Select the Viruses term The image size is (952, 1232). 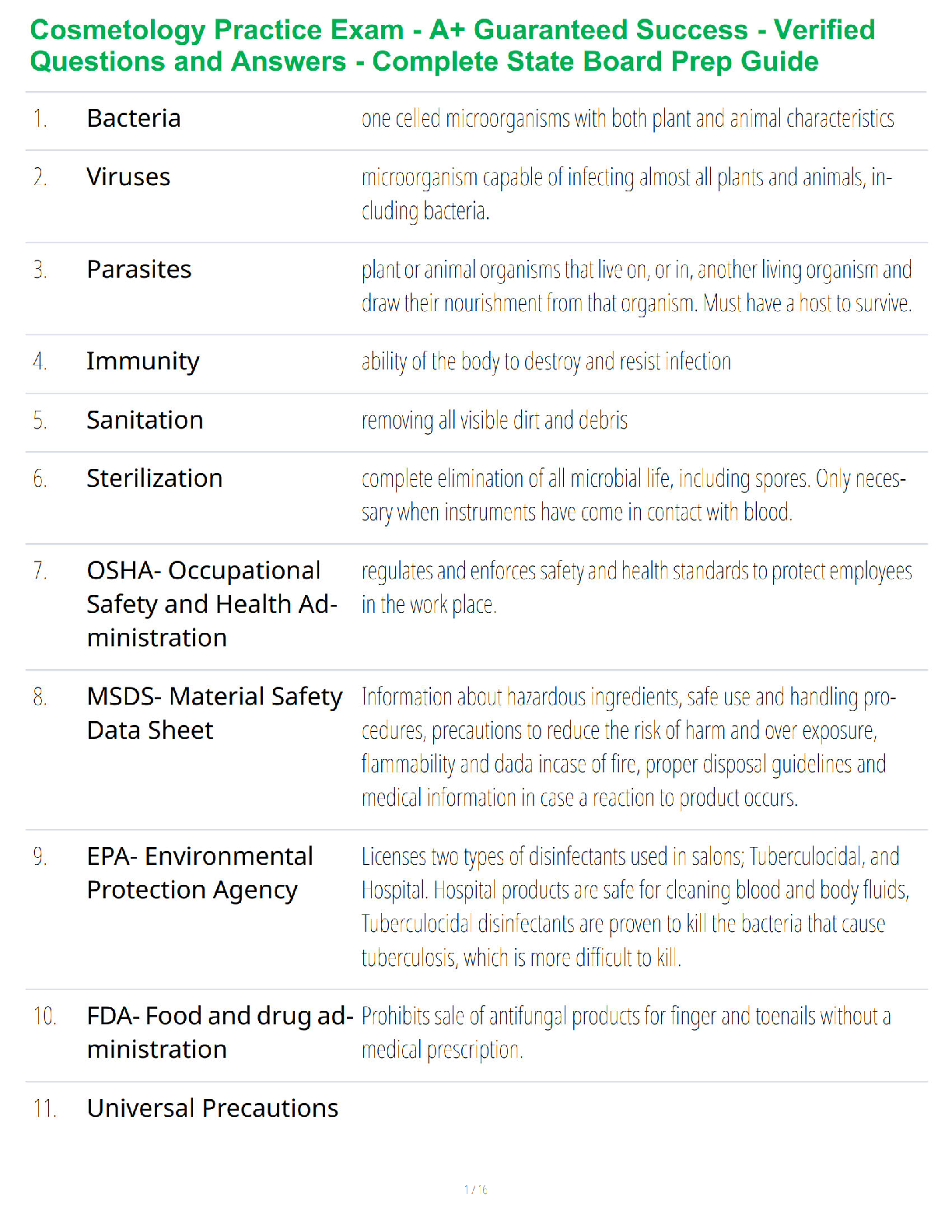point(128,177)
